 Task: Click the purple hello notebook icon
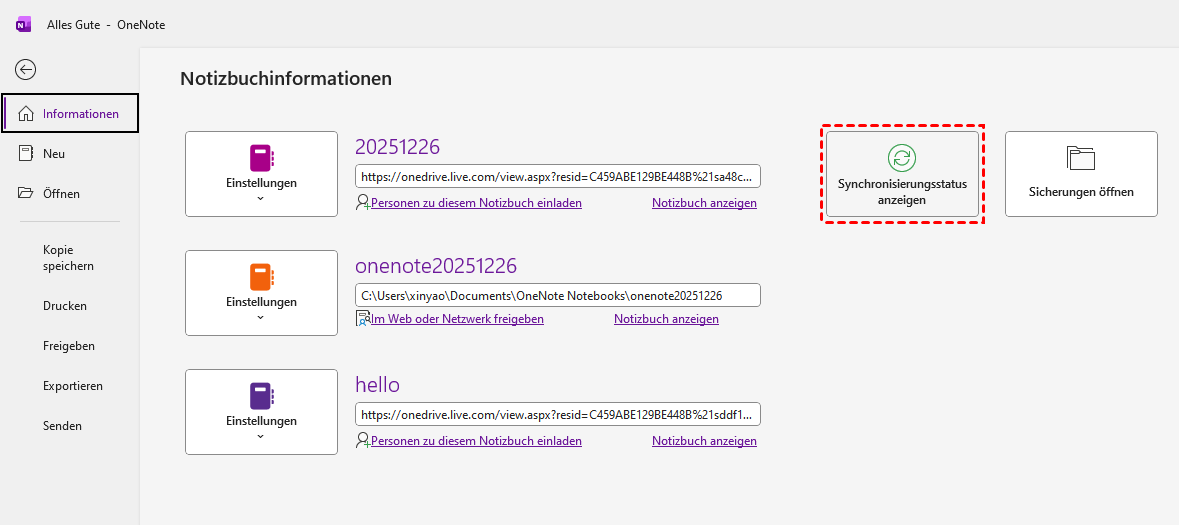[261, 396]
